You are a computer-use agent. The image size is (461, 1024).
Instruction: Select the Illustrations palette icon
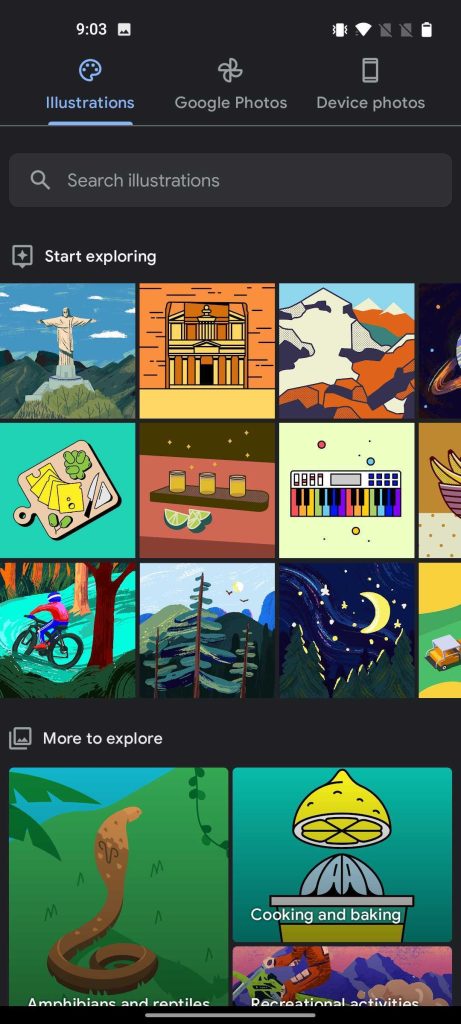90,71
